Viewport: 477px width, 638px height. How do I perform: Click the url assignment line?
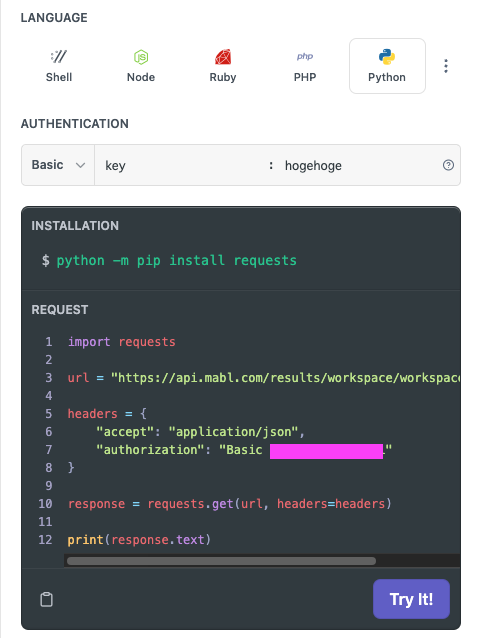coord(264,378)
